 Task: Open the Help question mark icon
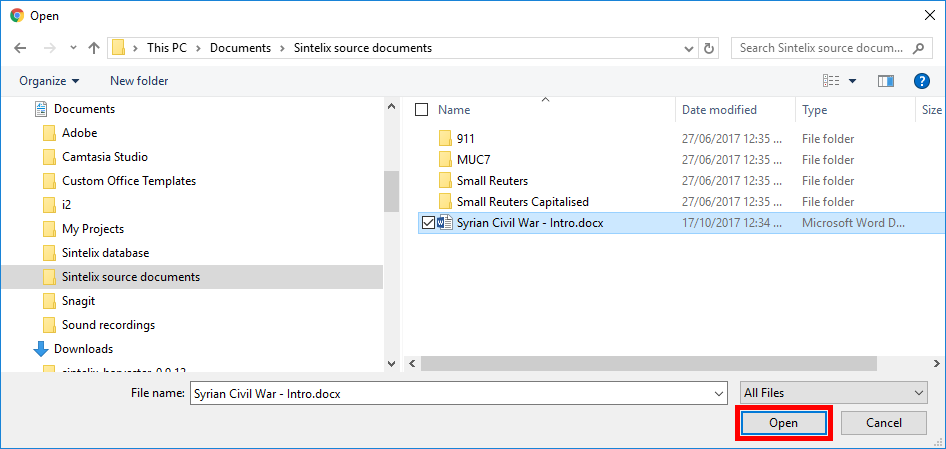[x=922, y=81]
